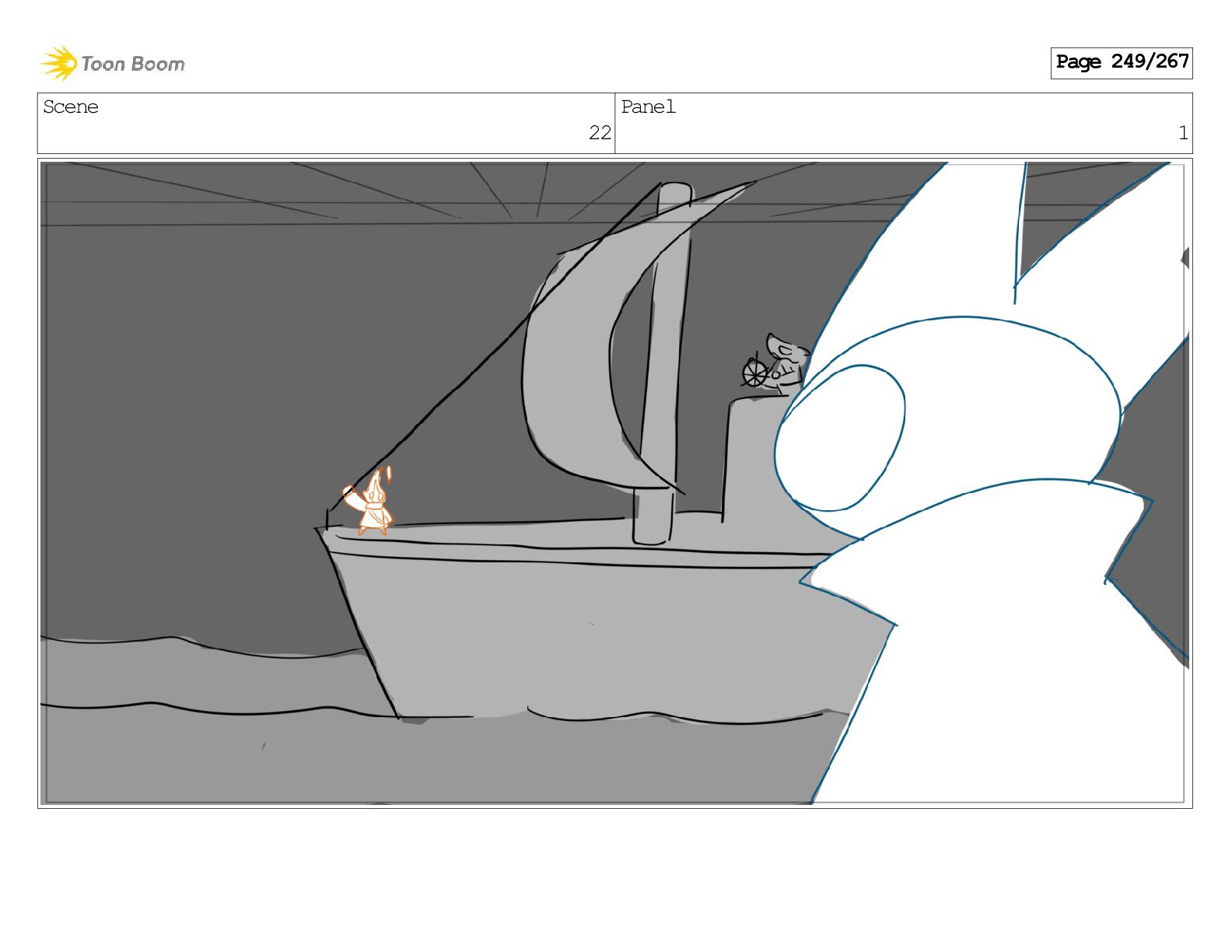This screenshot has width=1232, height=952.
Task: Click the 'Panel' label text
Action: point(648,107)
